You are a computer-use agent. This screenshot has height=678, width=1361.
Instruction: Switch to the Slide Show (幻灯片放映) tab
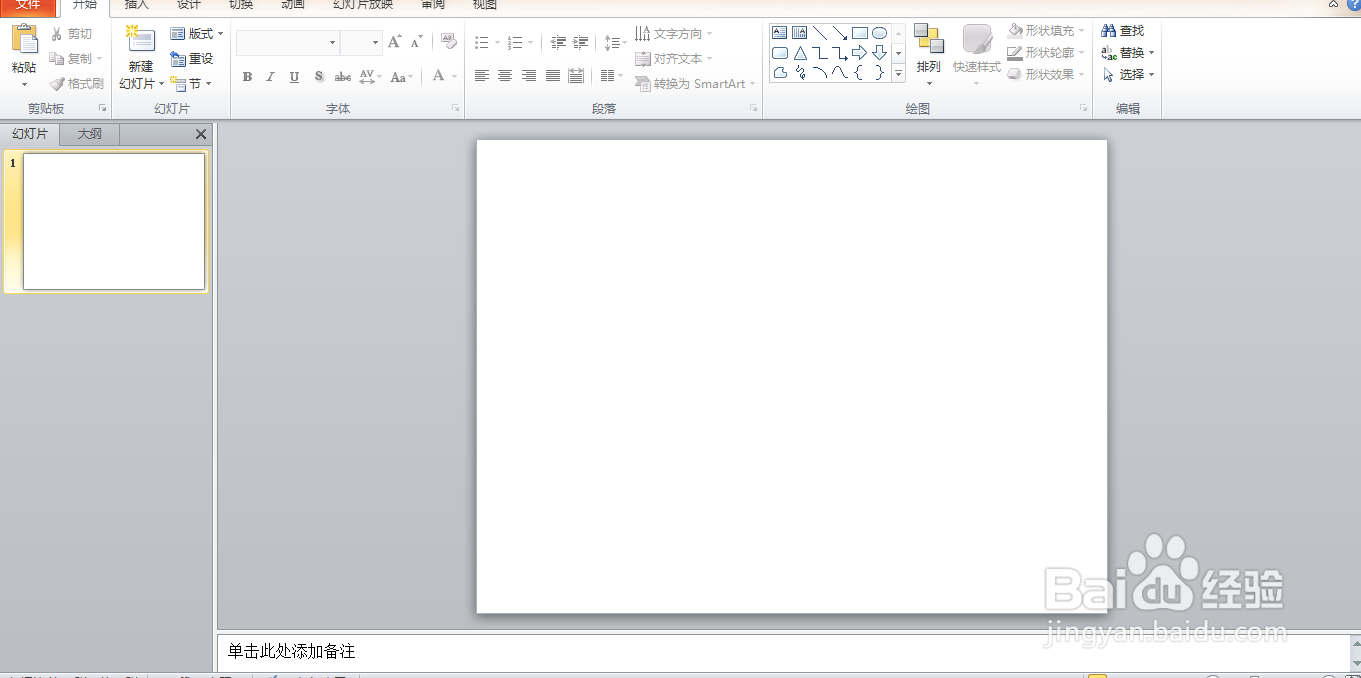click(x=363, y=5)
